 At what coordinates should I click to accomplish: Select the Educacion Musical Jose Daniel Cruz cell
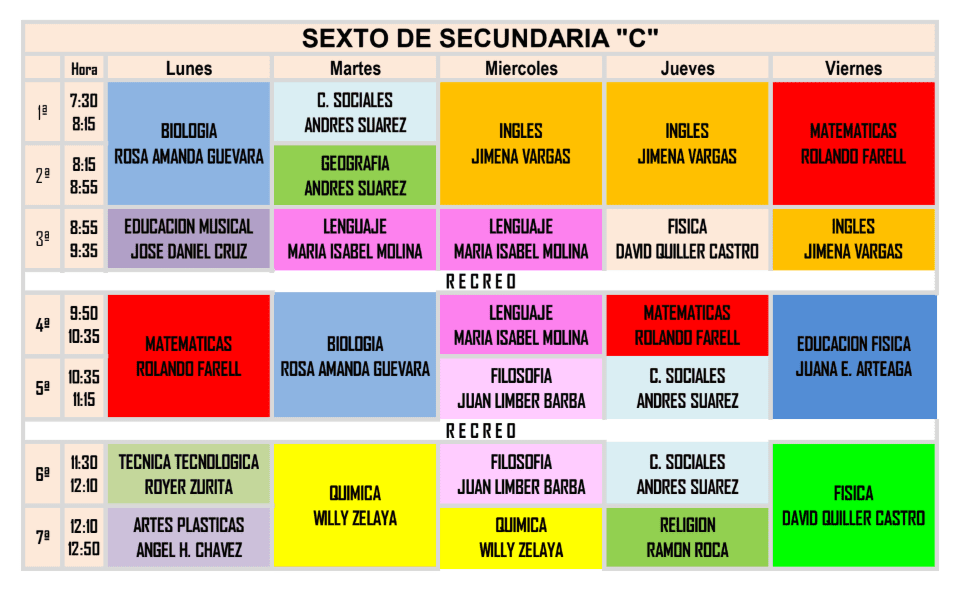(189, 239)
